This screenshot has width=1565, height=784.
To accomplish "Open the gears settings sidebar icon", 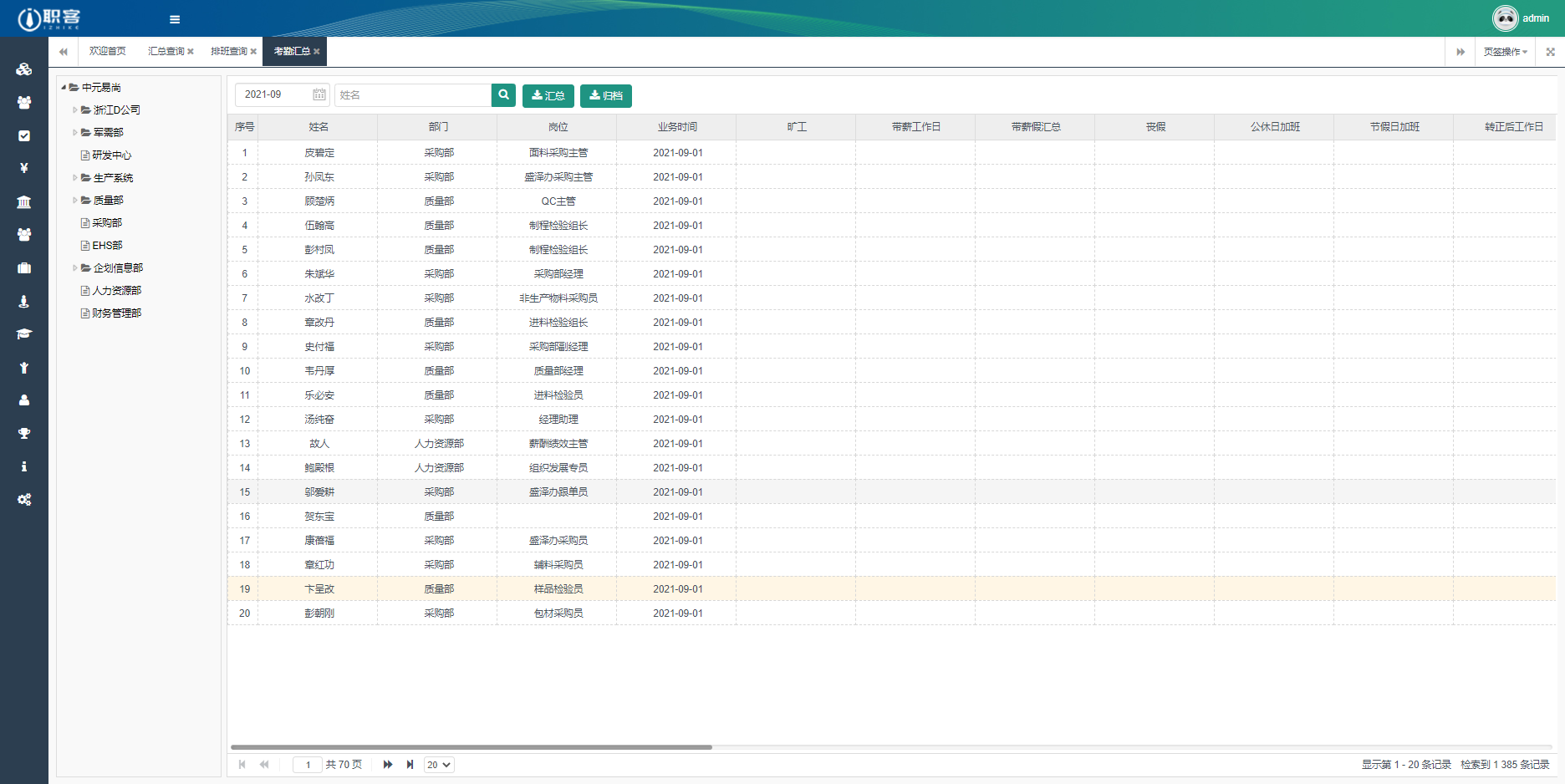I will [24, 499].
